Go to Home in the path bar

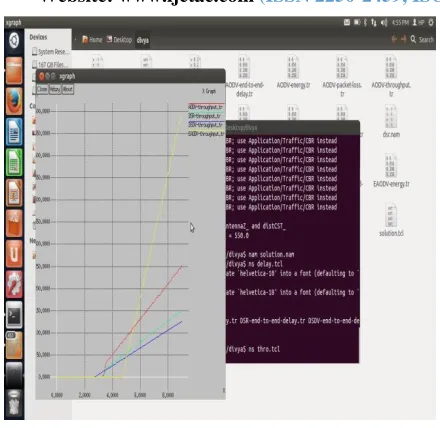[x=92, y=40]
